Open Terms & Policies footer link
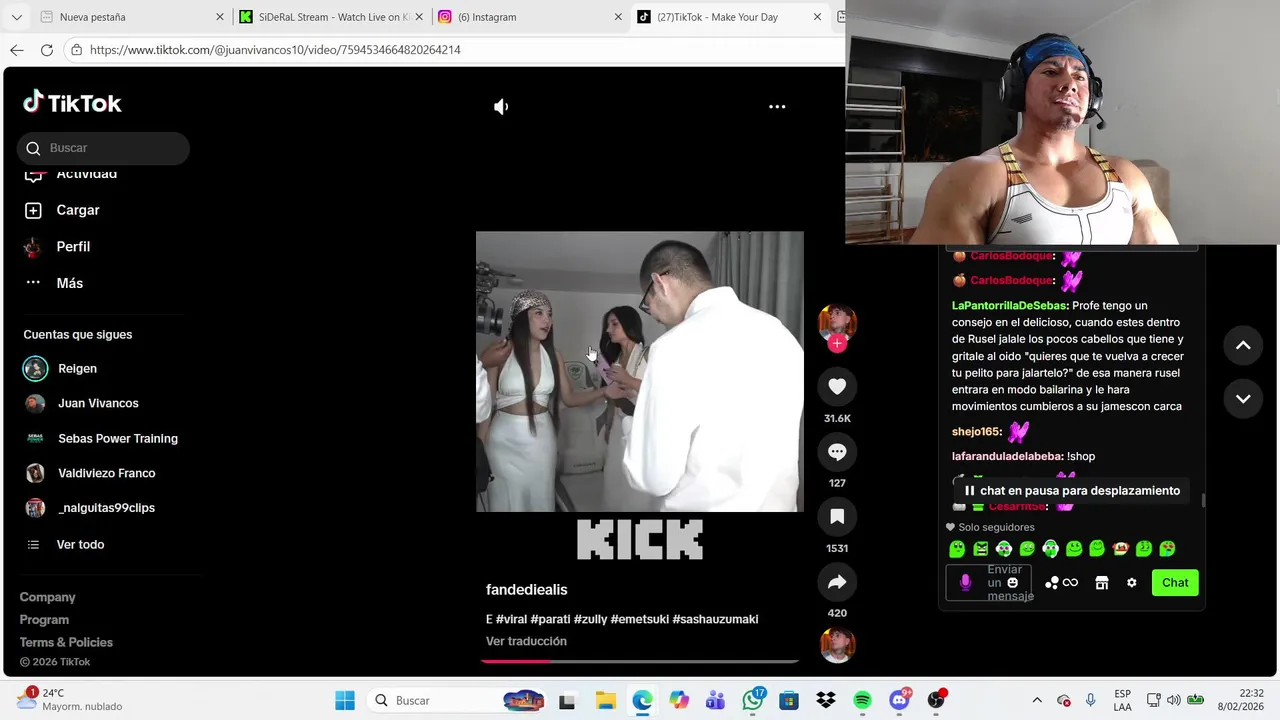The height and width of the screenshot is (720, 1280). 66,642
